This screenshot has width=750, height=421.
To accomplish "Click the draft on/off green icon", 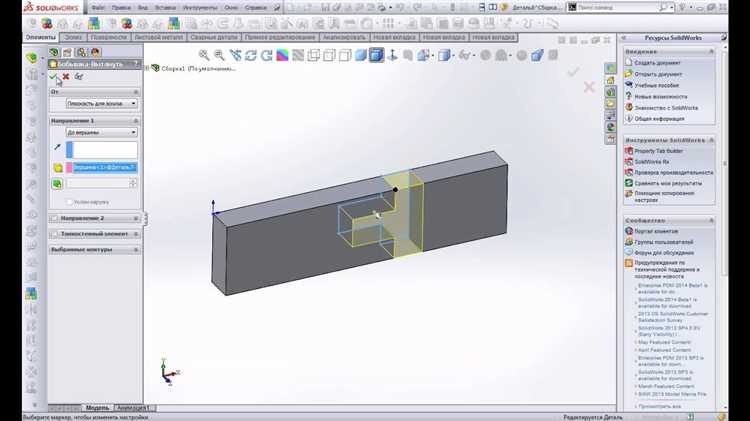I will [57, 184].
